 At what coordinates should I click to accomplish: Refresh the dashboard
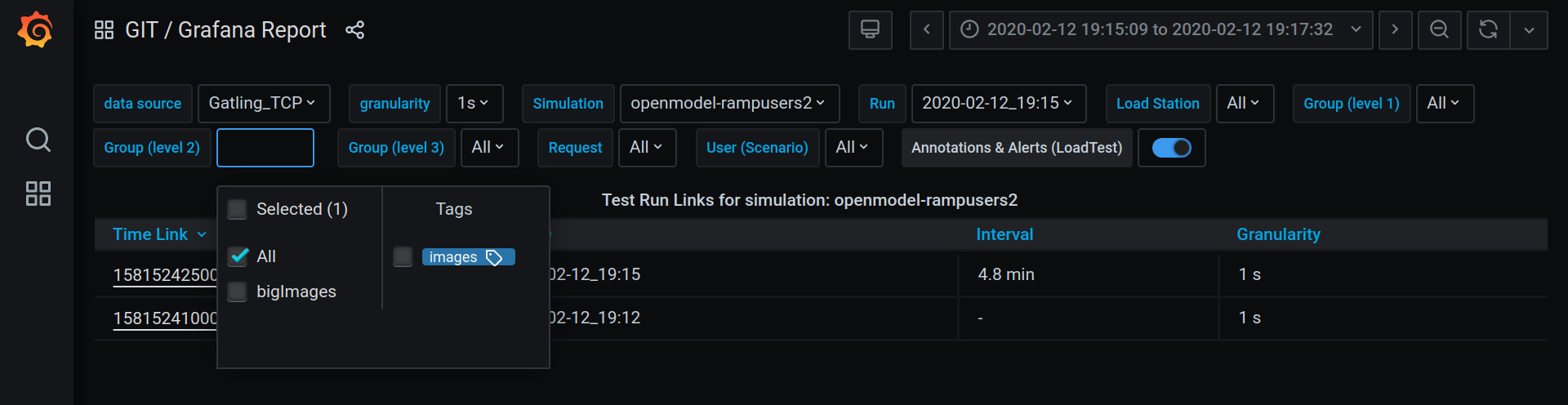point(1488,30)
